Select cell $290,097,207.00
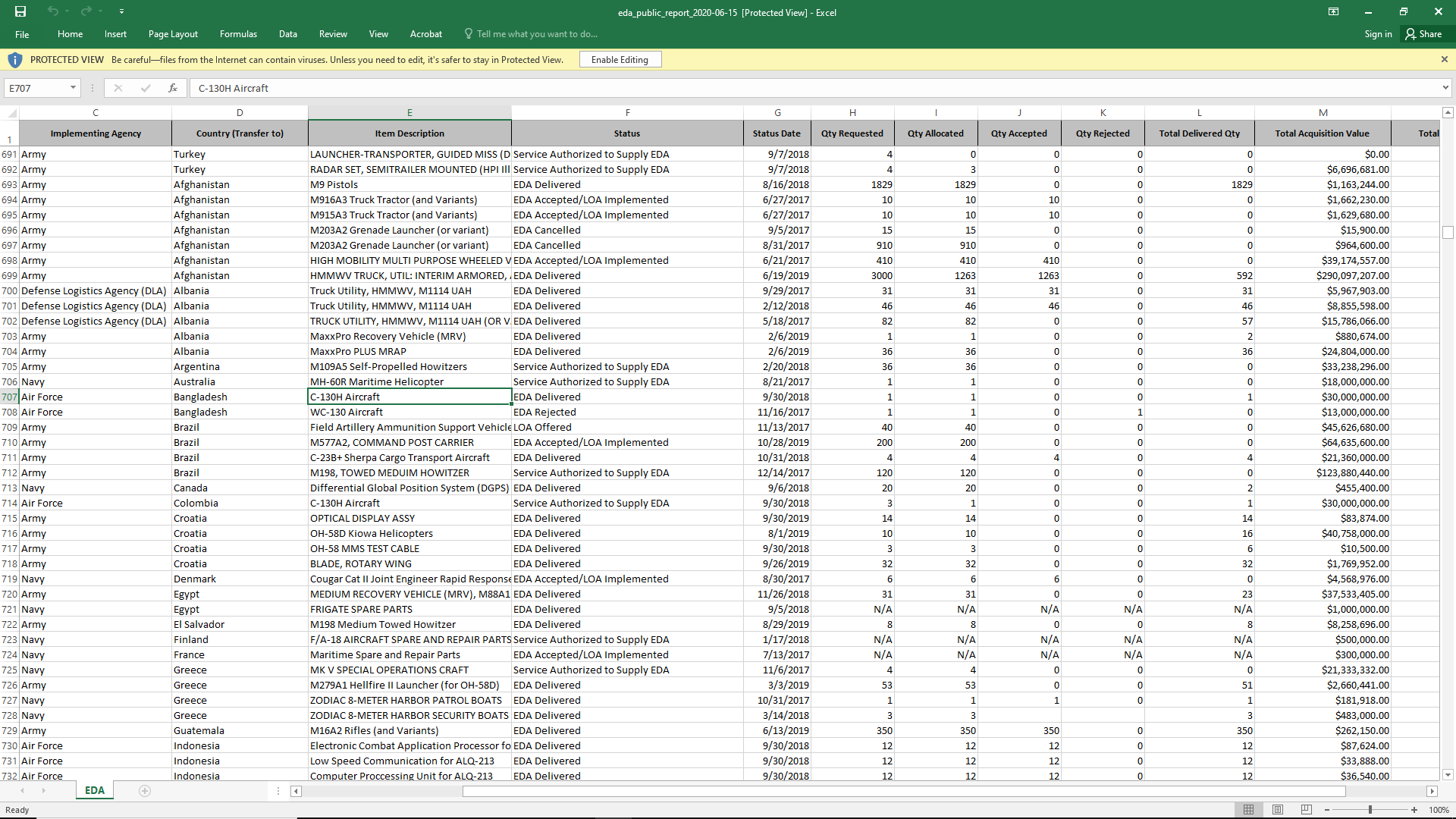 [x=1323, y=275]
